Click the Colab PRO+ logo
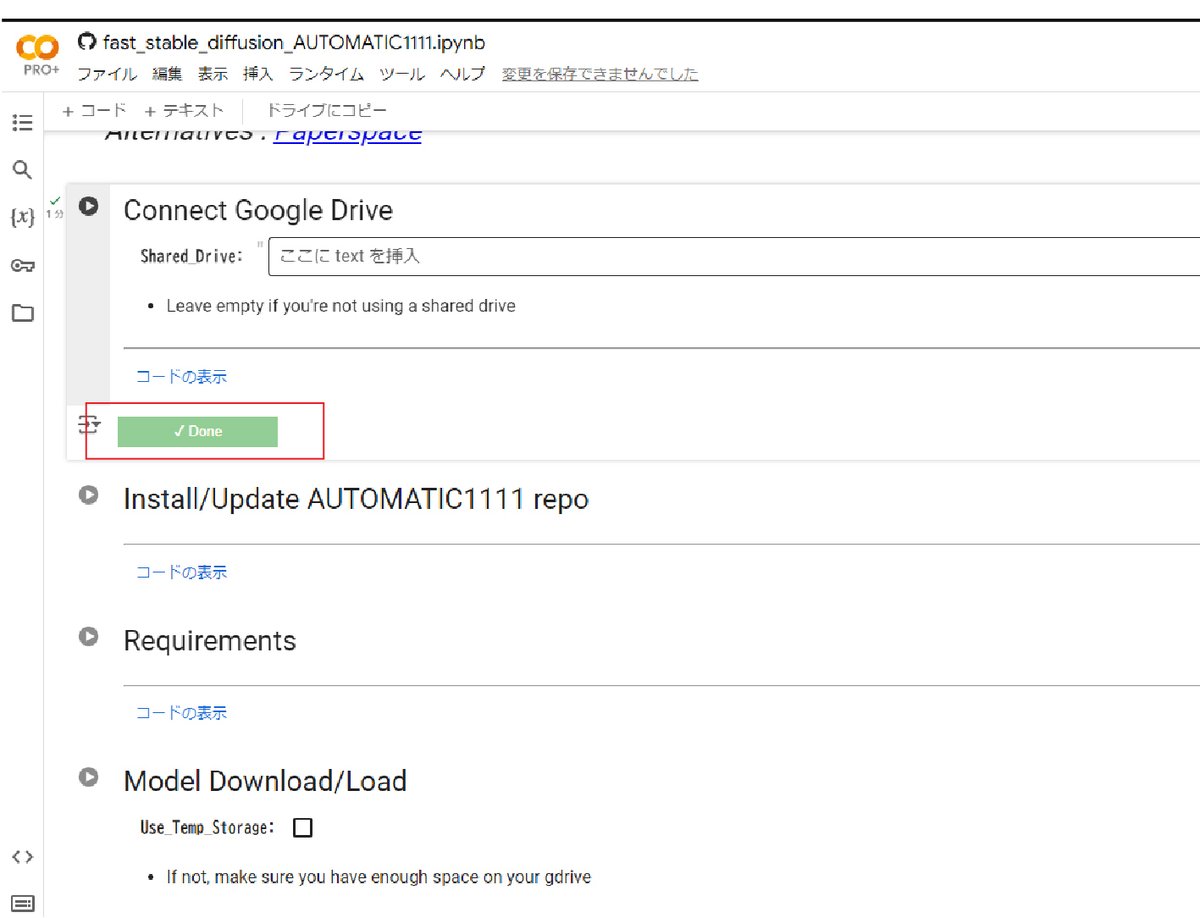Image resolution: width=1200 pixels, height=918 pixels. (x=40, y=56)
